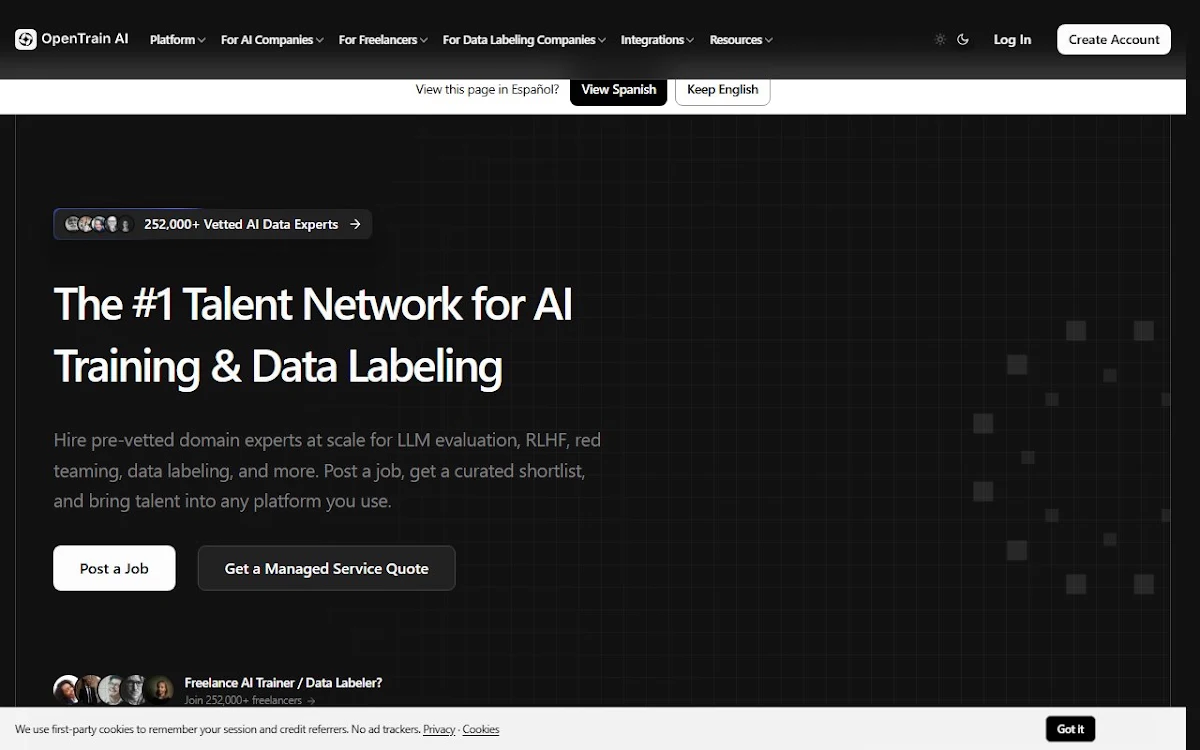Open the Resources dropdown
1200x750 pixels.
[741, 40]
